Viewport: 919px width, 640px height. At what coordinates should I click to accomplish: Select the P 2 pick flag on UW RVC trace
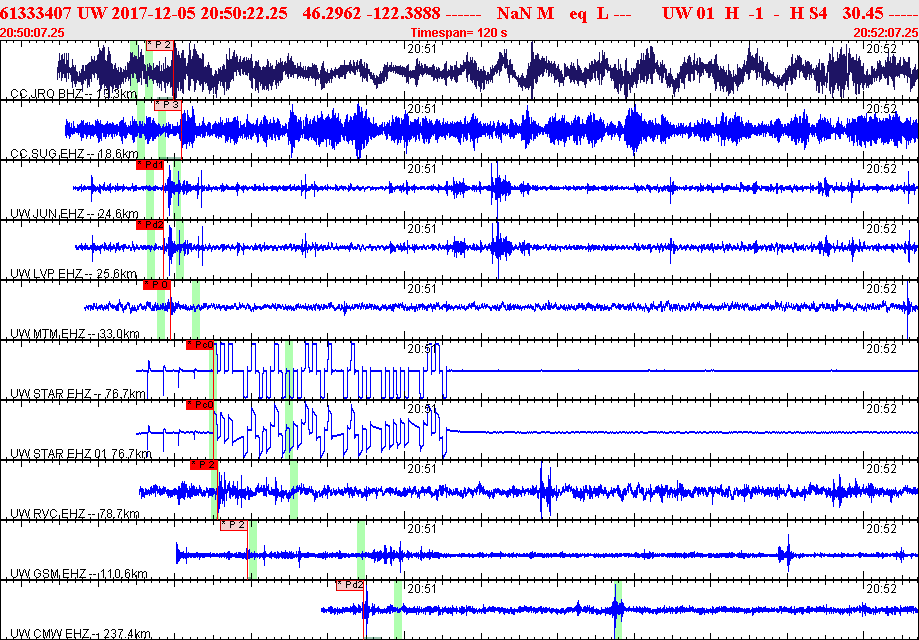coord(203,465)
